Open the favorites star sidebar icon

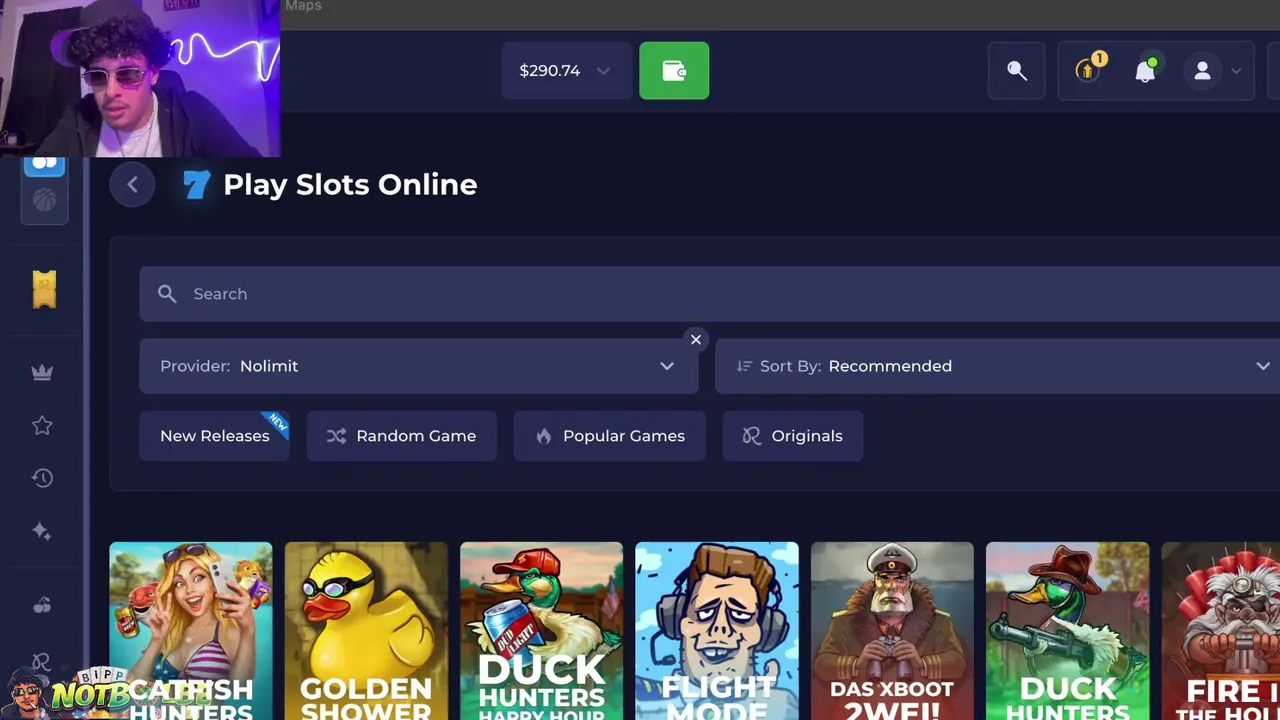coord(42,426)
